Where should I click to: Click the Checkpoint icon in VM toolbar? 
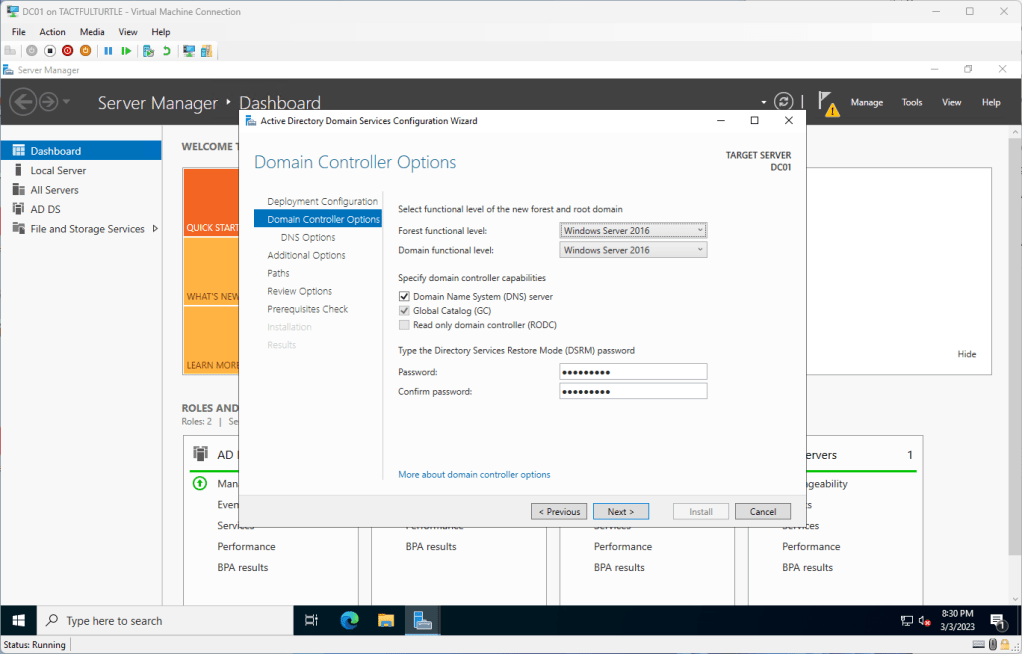(148, 50)
